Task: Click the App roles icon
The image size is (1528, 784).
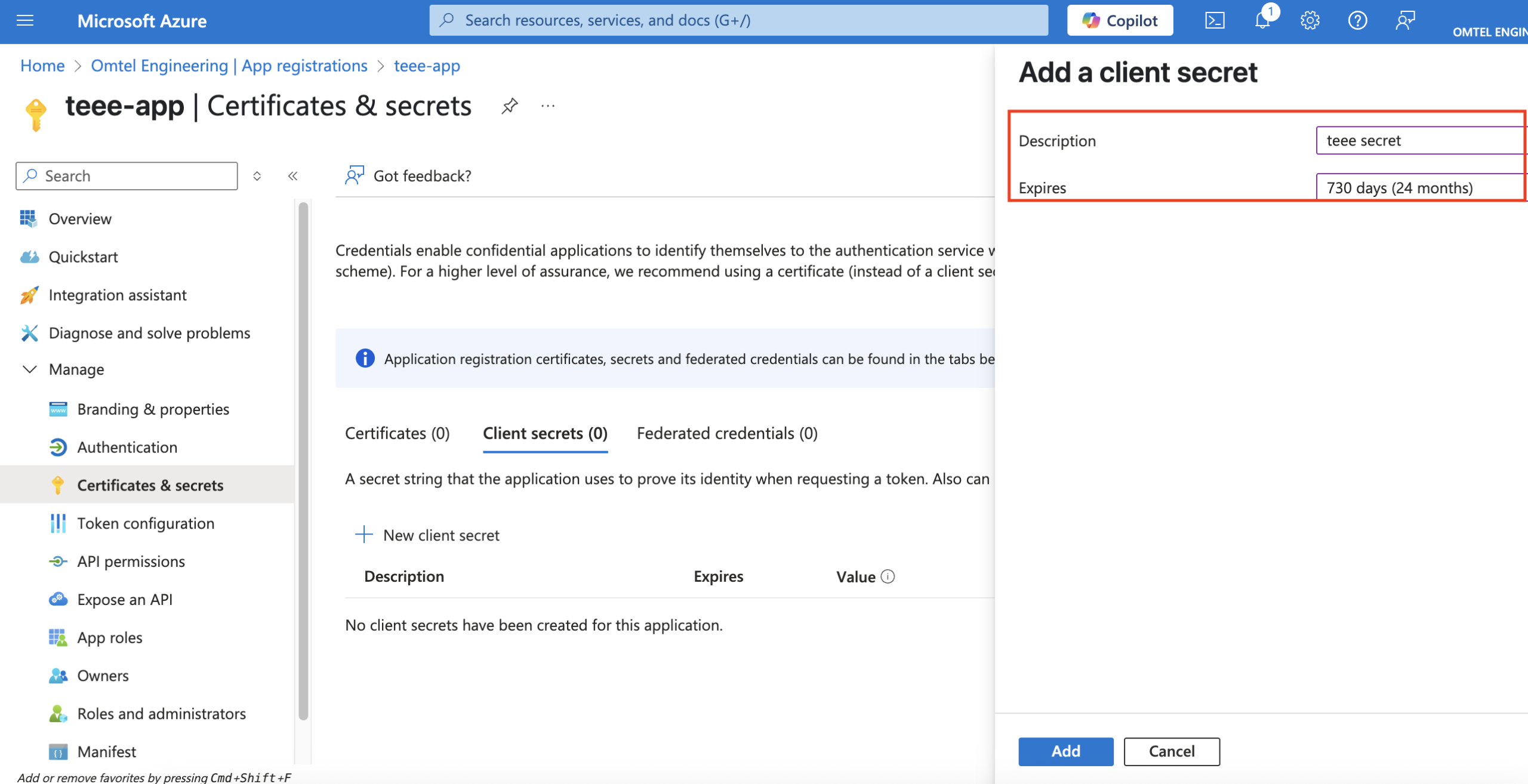Action: coord(58,637)
